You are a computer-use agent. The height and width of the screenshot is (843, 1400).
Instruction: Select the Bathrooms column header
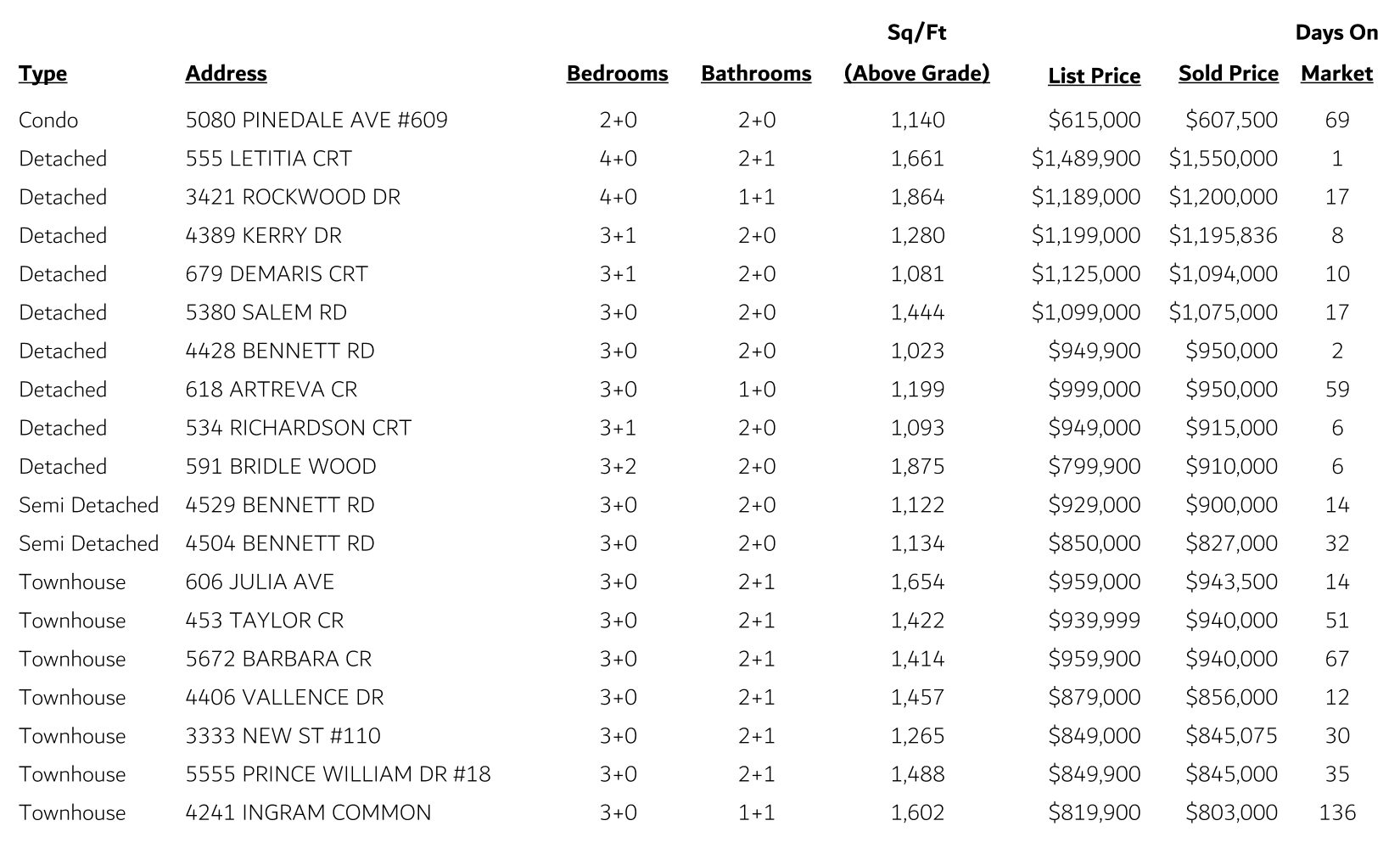pos(756,74)
